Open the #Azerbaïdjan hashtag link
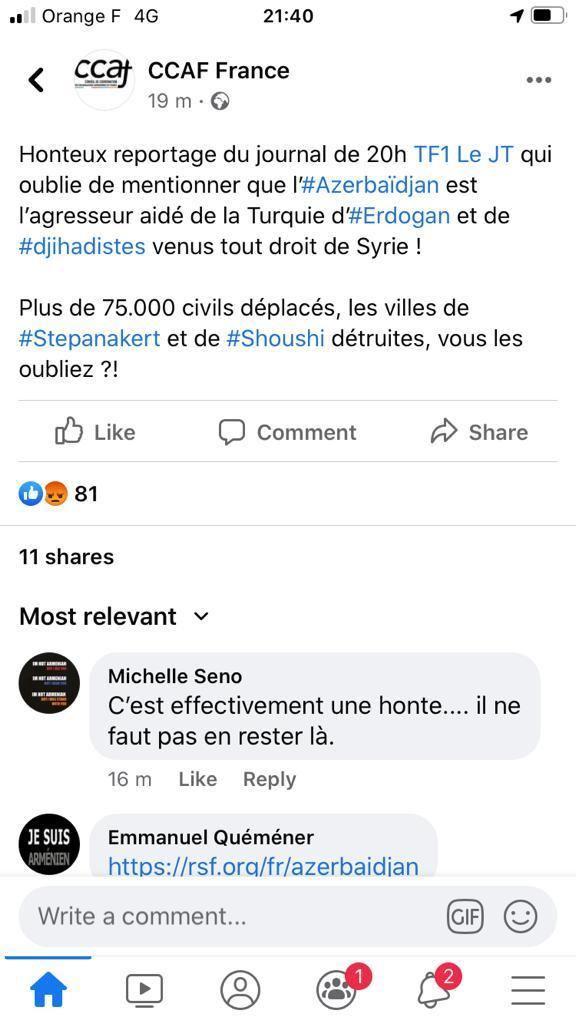This screenshot has height=1024, width=576. 370,185
